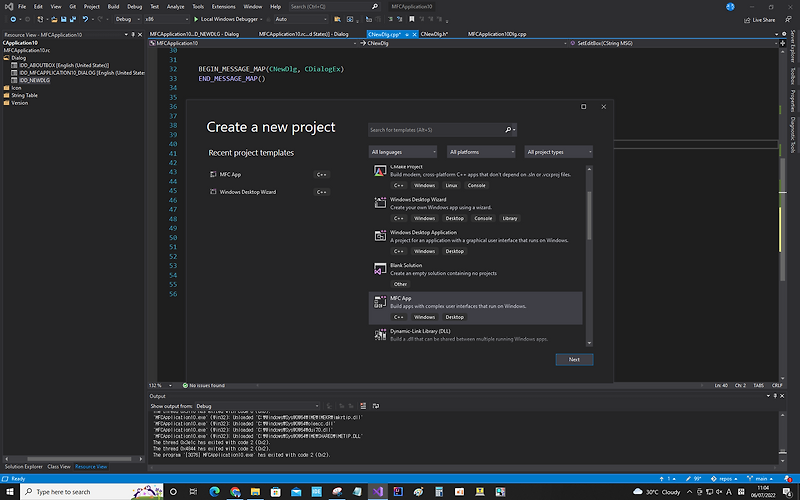Select the Blank Solution template icon
This screenshot has width=800, height=500.
click(x=379, y=268)
